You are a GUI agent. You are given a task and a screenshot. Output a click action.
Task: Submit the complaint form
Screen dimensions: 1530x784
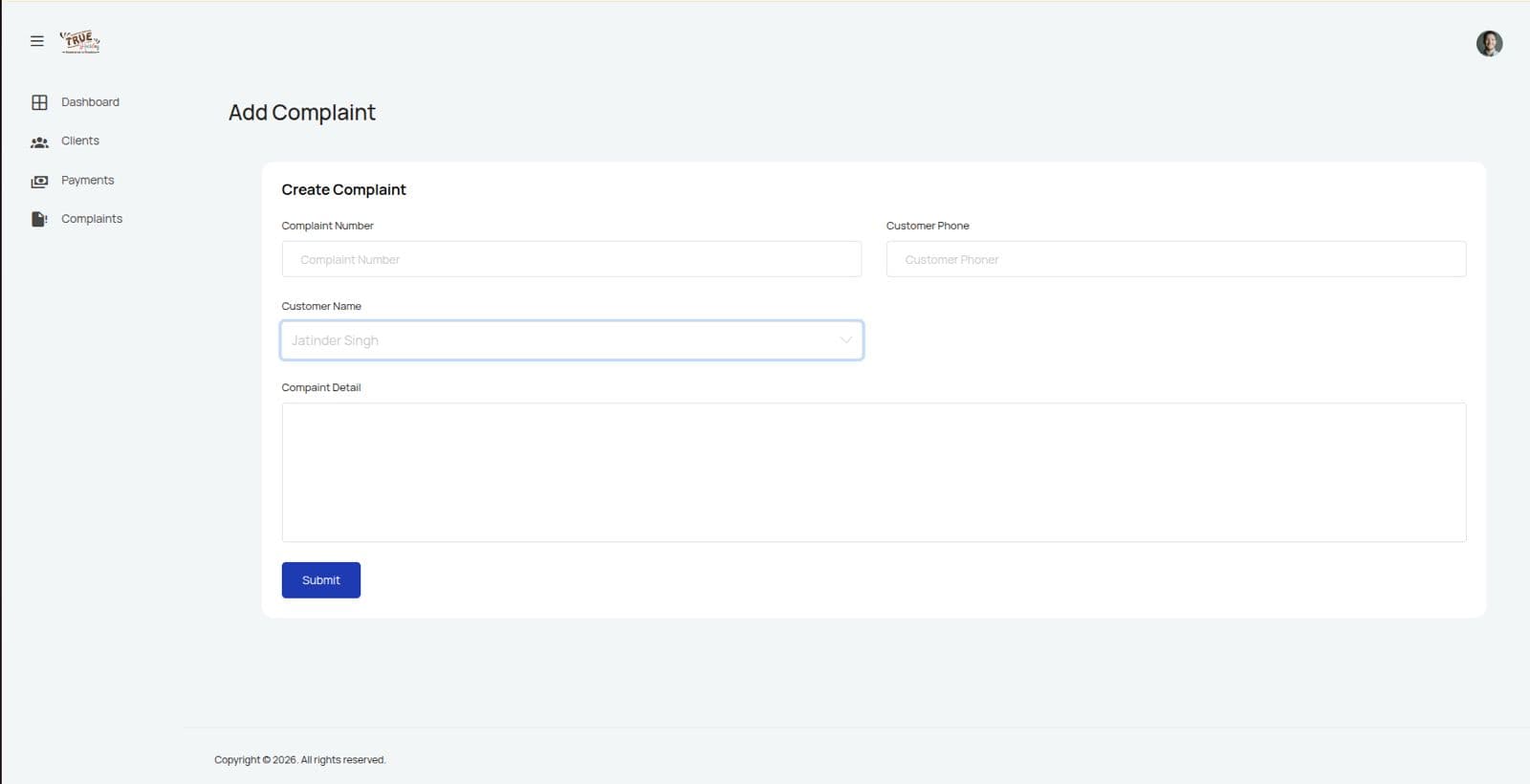(321, 580)
